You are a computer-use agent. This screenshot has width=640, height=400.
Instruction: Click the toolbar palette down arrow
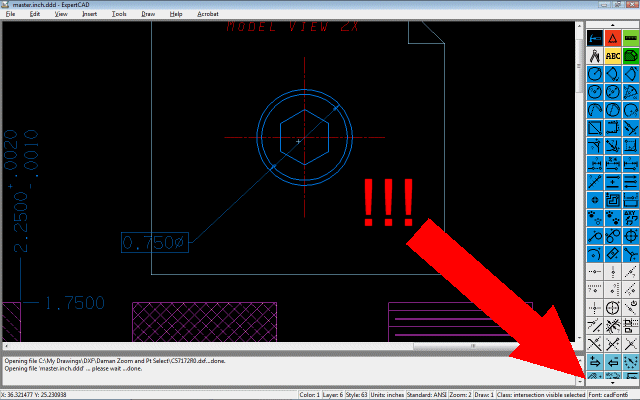click(612, 383)
